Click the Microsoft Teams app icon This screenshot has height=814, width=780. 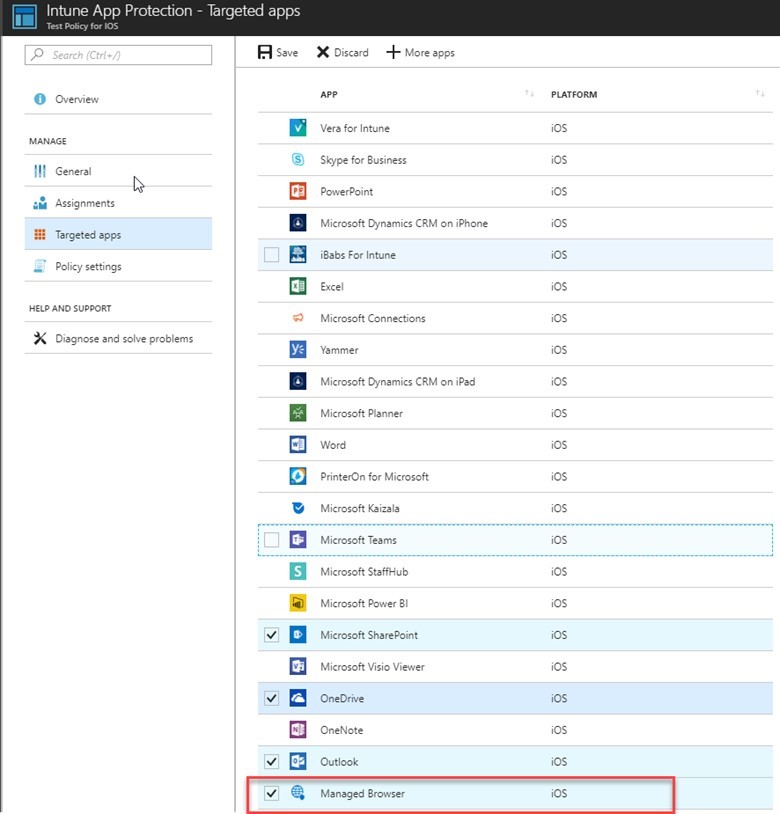pyautogui.click(x=296, y=539)
